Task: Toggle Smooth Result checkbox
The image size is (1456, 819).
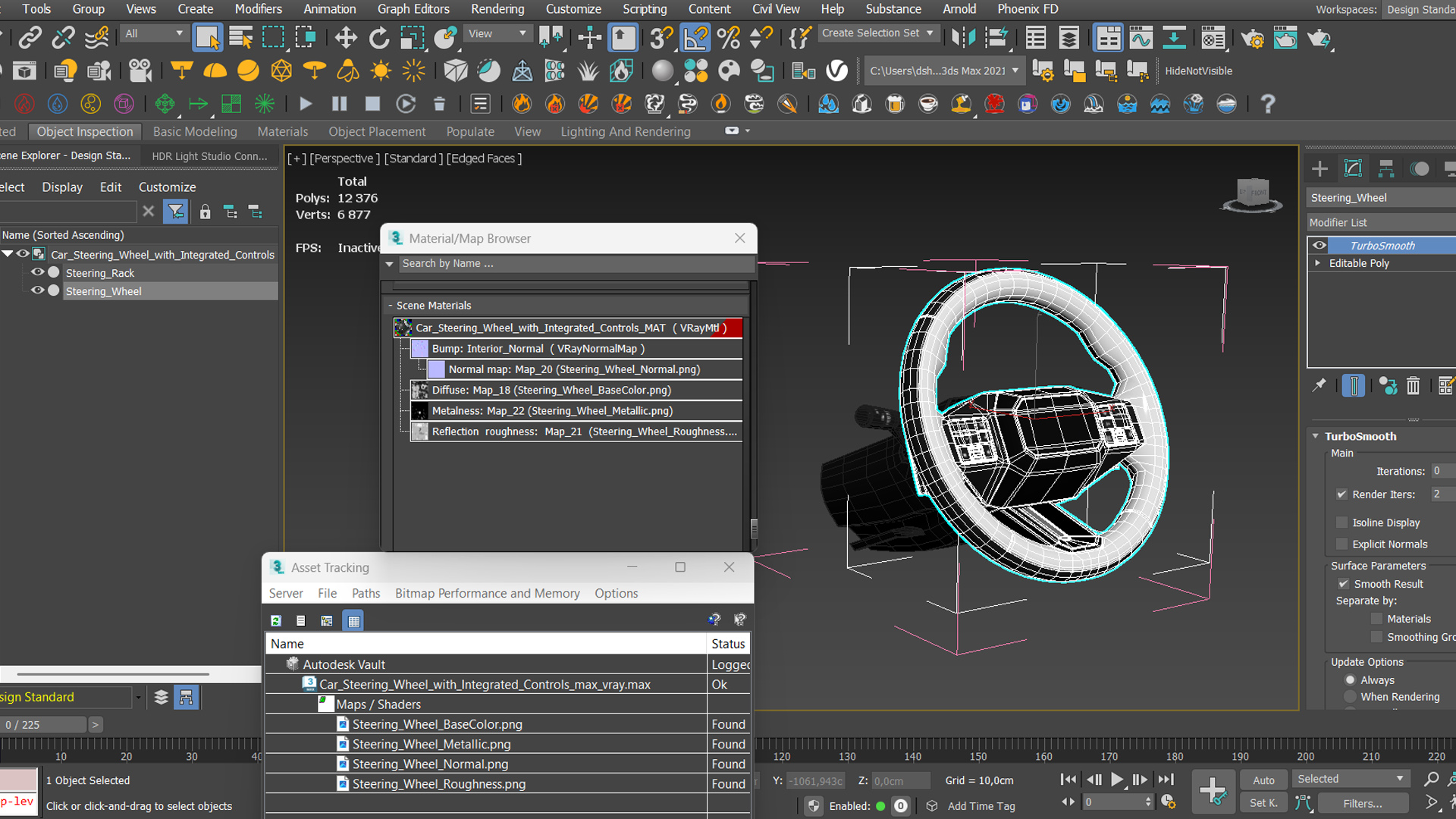Action: (1343, 584)
